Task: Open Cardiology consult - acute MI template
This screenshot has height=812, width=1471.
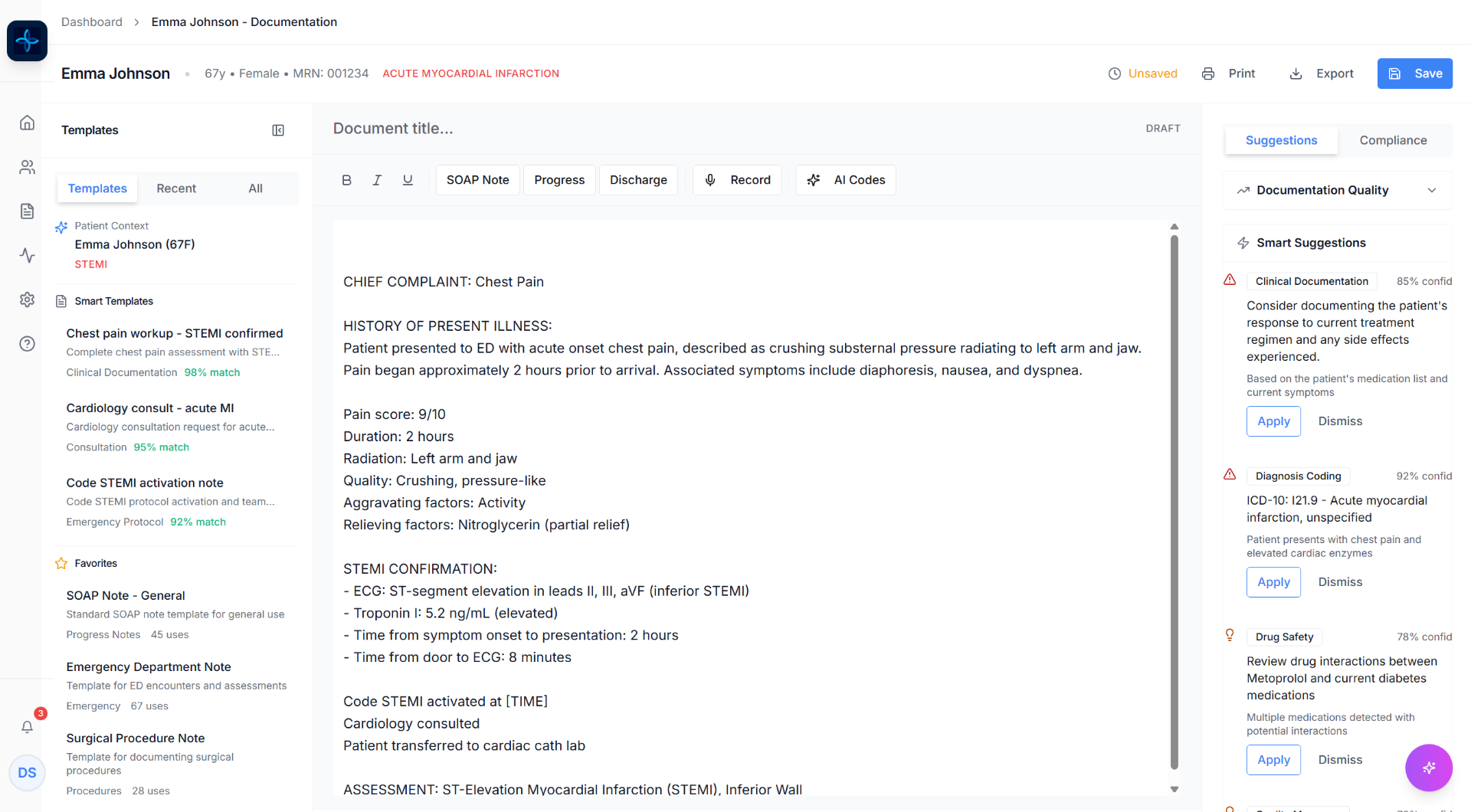Action: point(176,427)
